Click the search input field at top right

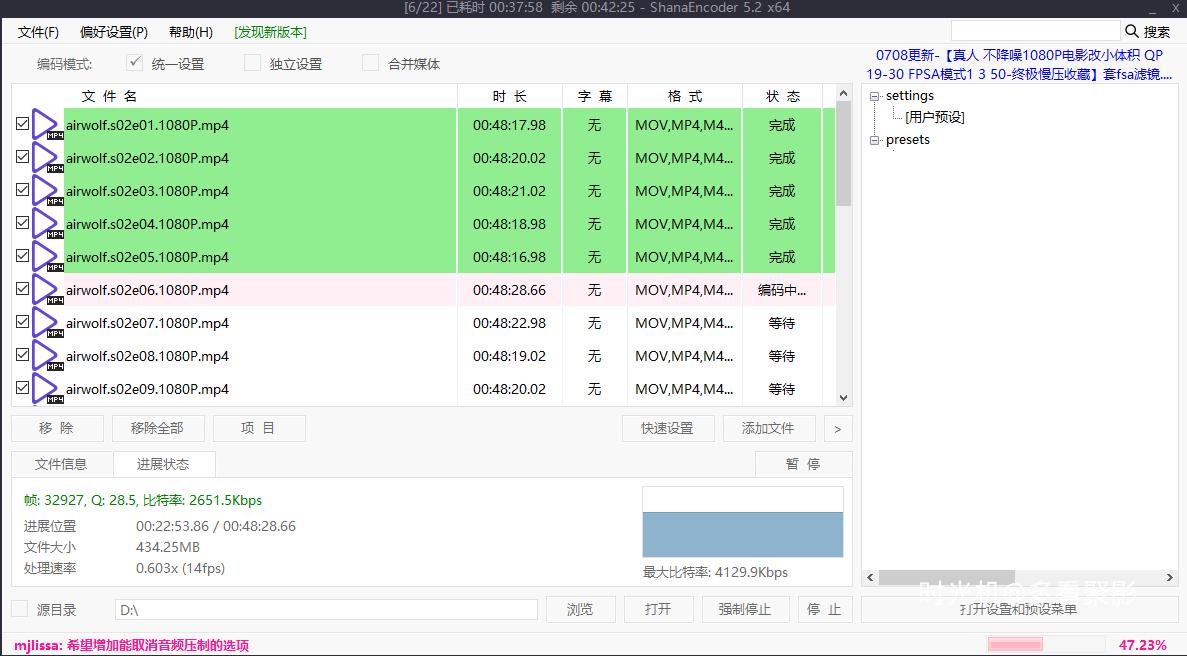coord(1036,30)
